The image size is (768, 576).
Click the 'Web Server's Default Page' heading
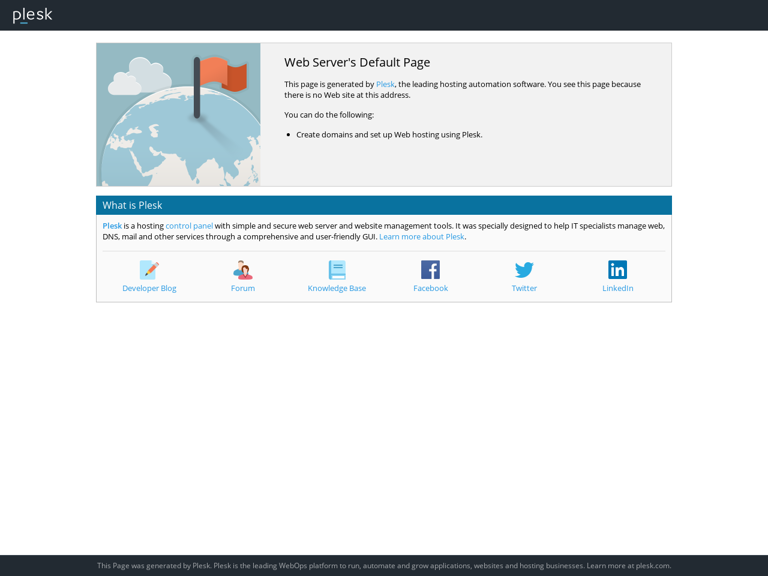pyautogui.click(x=357, y=62)
